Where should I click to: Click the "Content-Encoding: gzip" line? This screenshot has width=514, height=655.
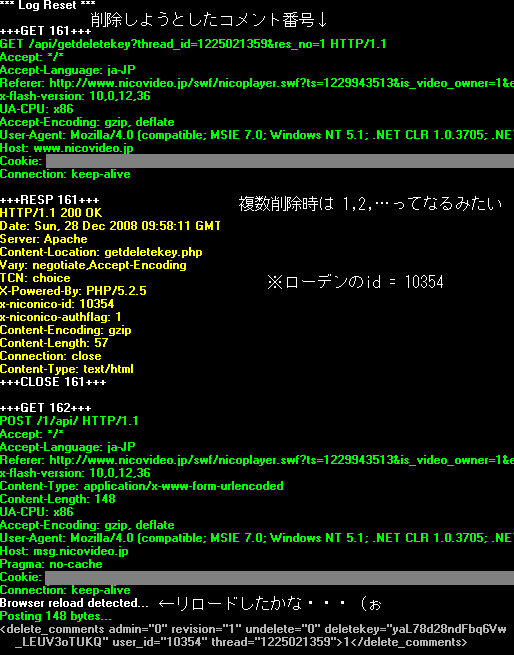tap(66, 330)
